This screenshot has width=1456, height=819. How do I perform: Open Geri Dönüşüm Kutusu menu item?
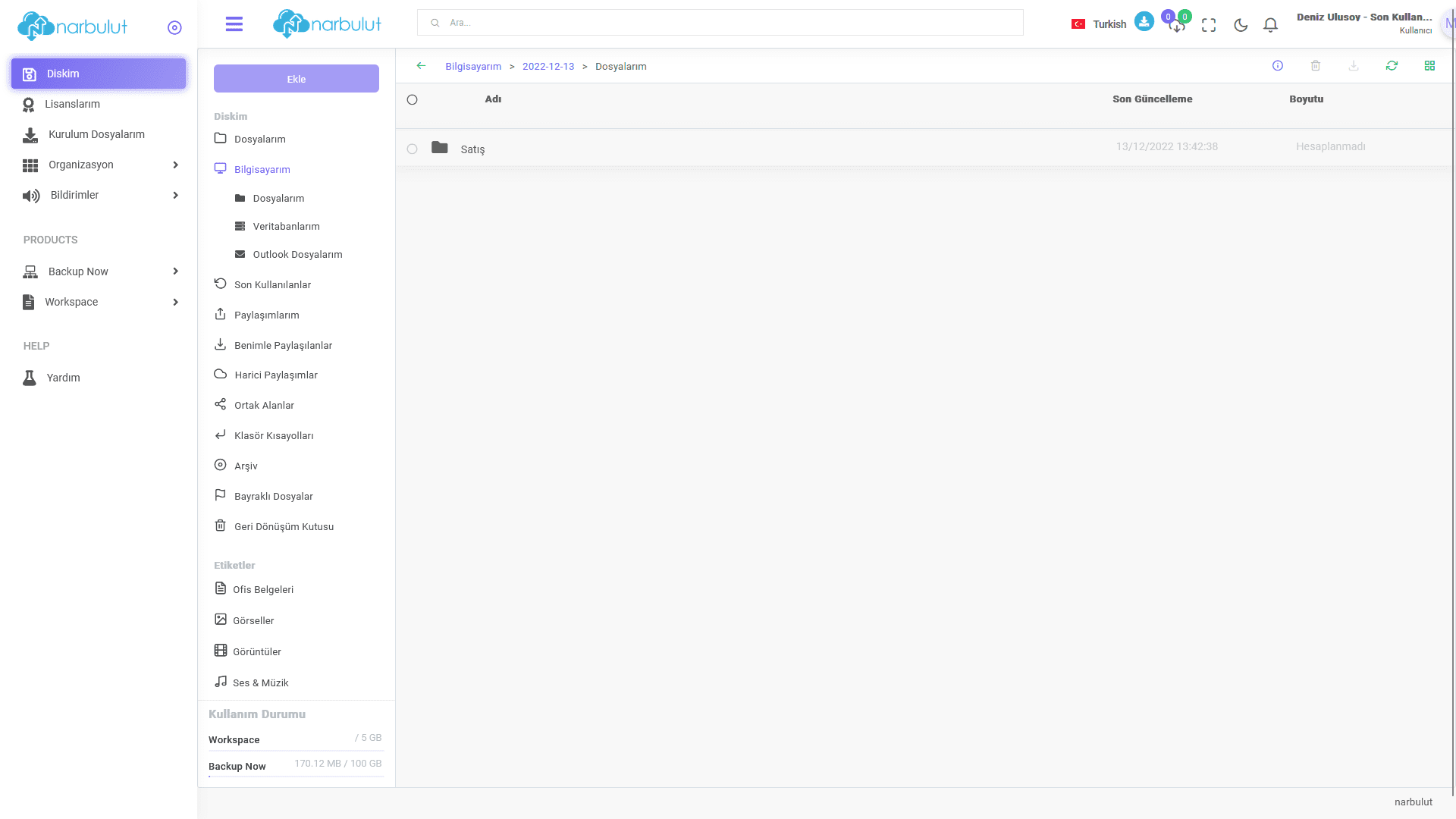coord(284,526)
